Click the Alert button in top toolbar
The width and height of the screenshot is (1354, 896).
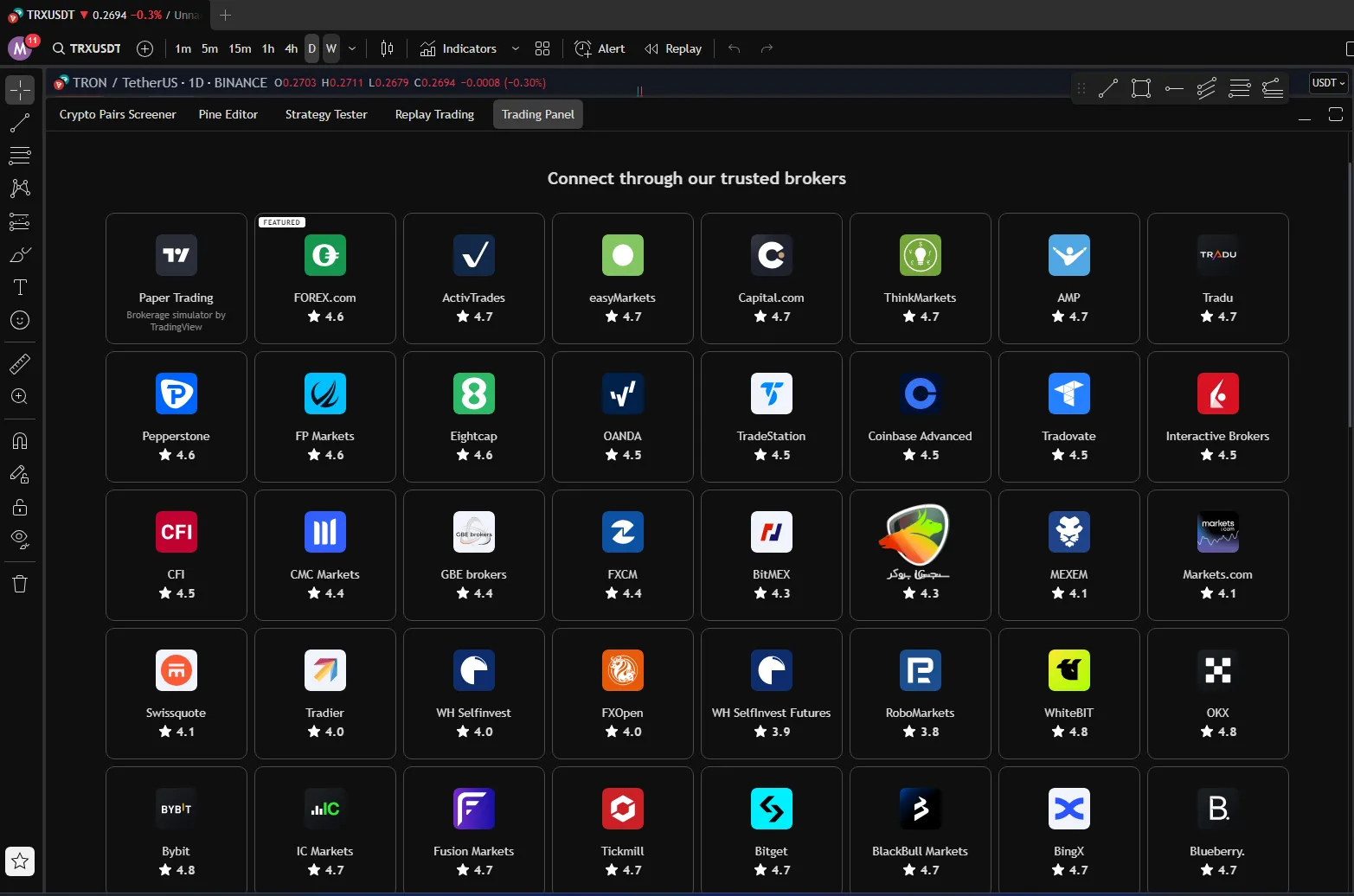600,48
